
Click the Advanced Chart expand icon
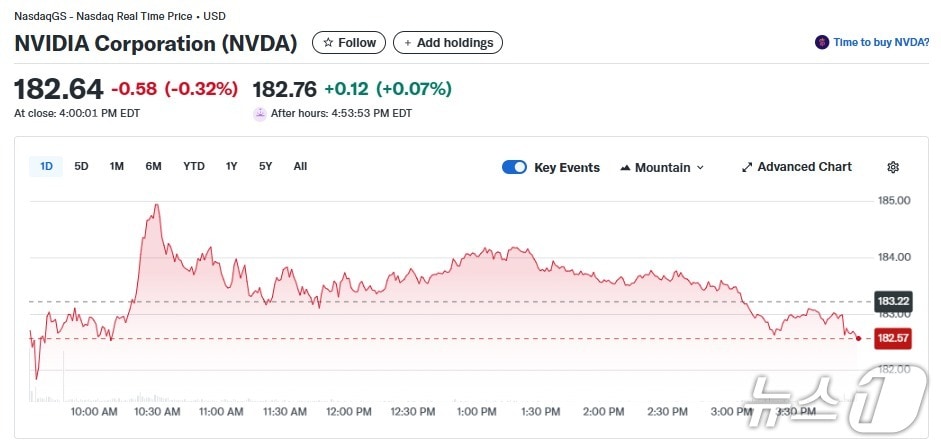747,167
